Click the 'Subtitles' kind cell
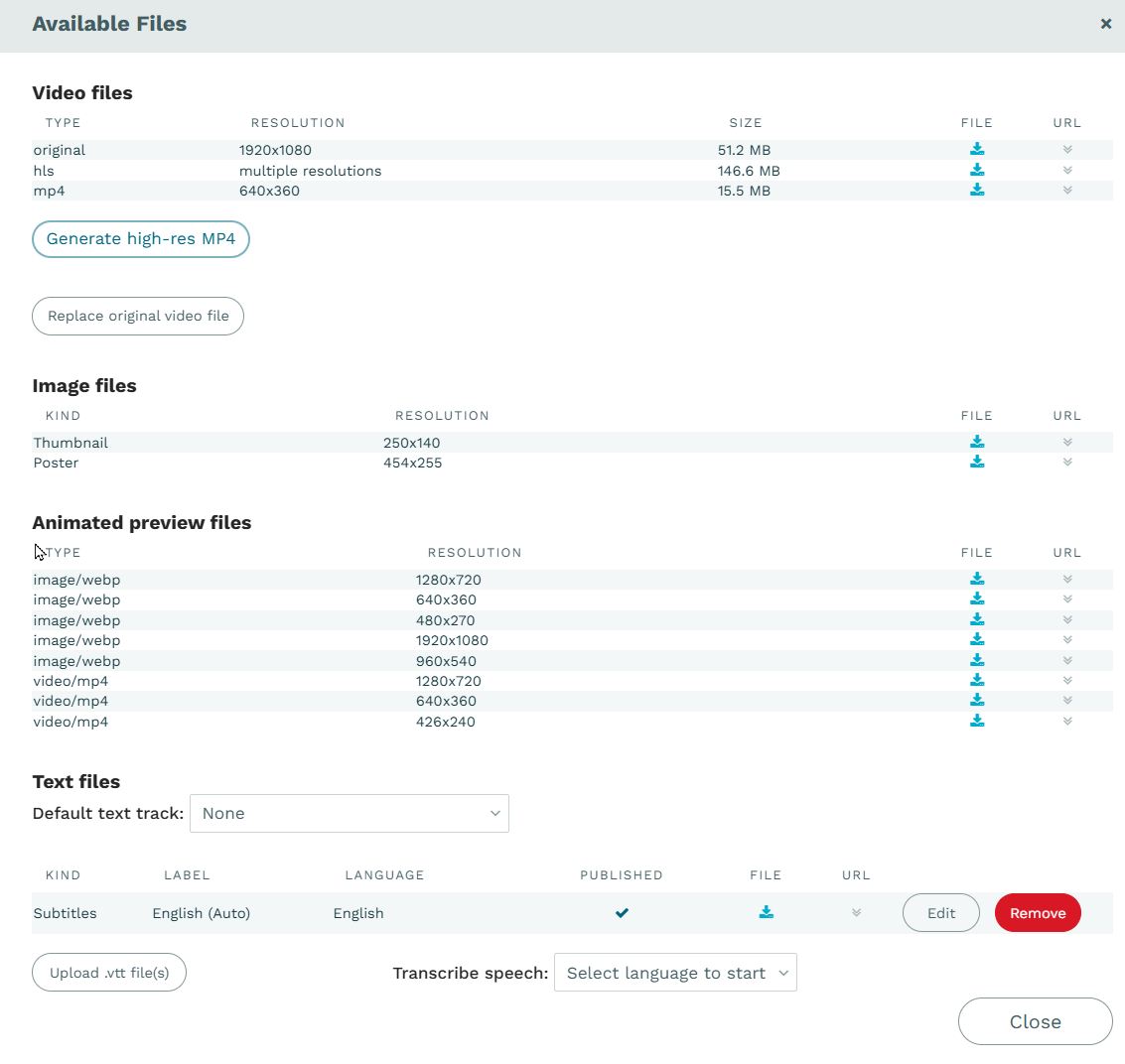The width and height of the screenshot is (1125, 1064). point(65,913)
